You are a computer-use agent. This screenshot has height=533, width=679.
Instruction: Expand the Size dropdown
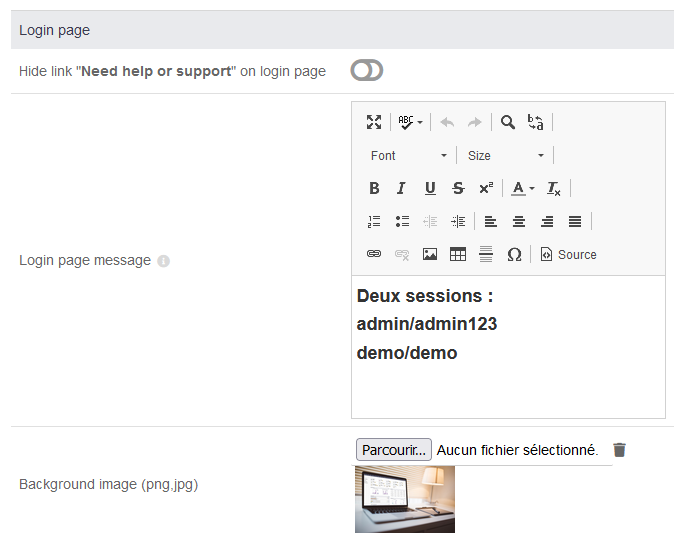pos(506,155)
